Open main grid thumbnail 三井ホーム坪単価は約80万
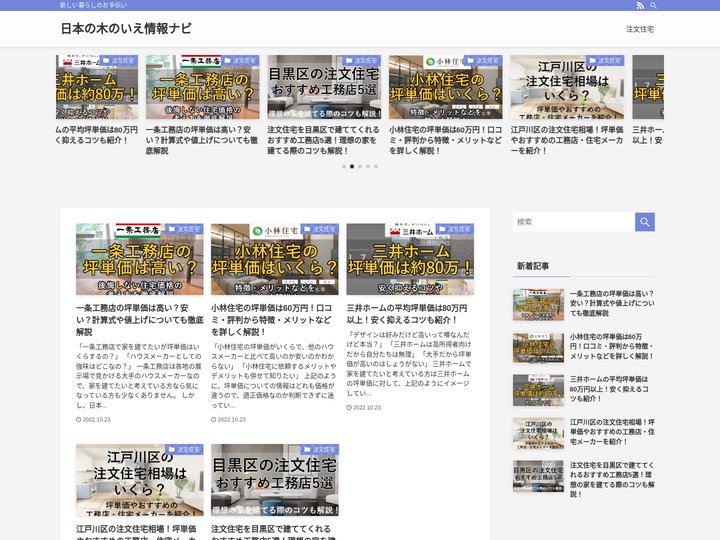The image size is (720, 540). [410, 259]
